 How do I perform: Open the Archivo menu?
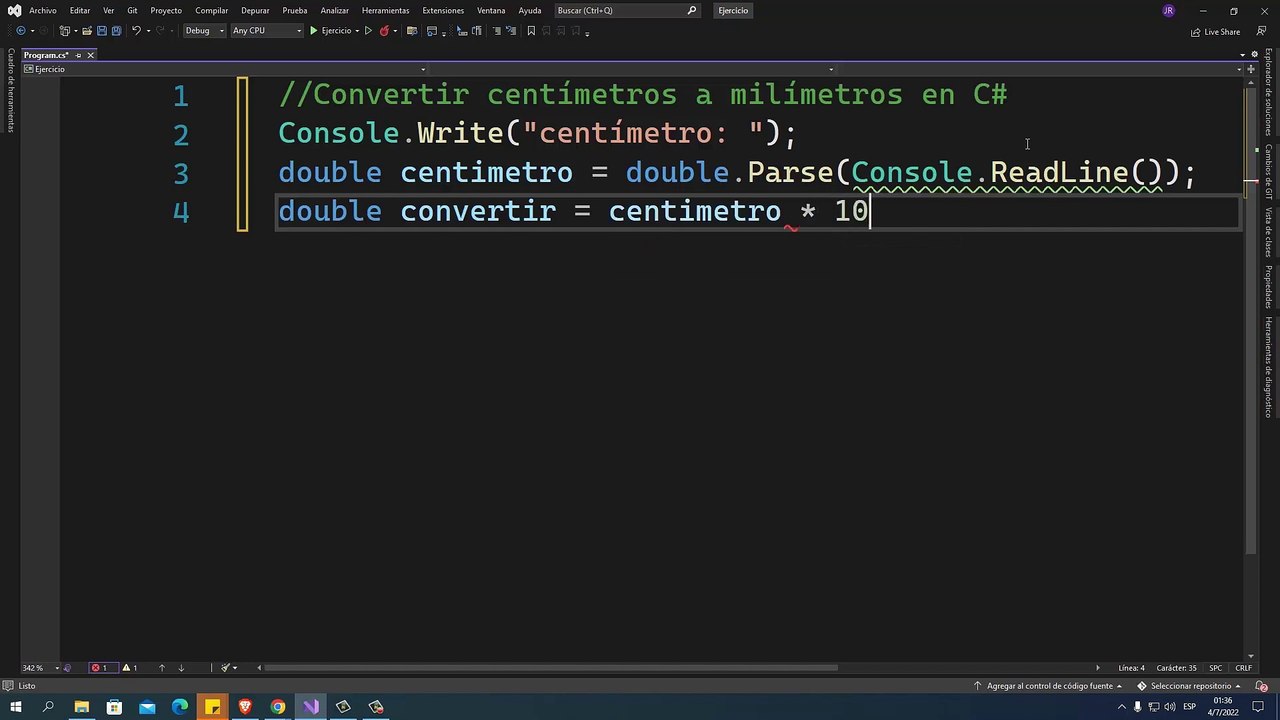pyautogui.click(x=43, y=10)
